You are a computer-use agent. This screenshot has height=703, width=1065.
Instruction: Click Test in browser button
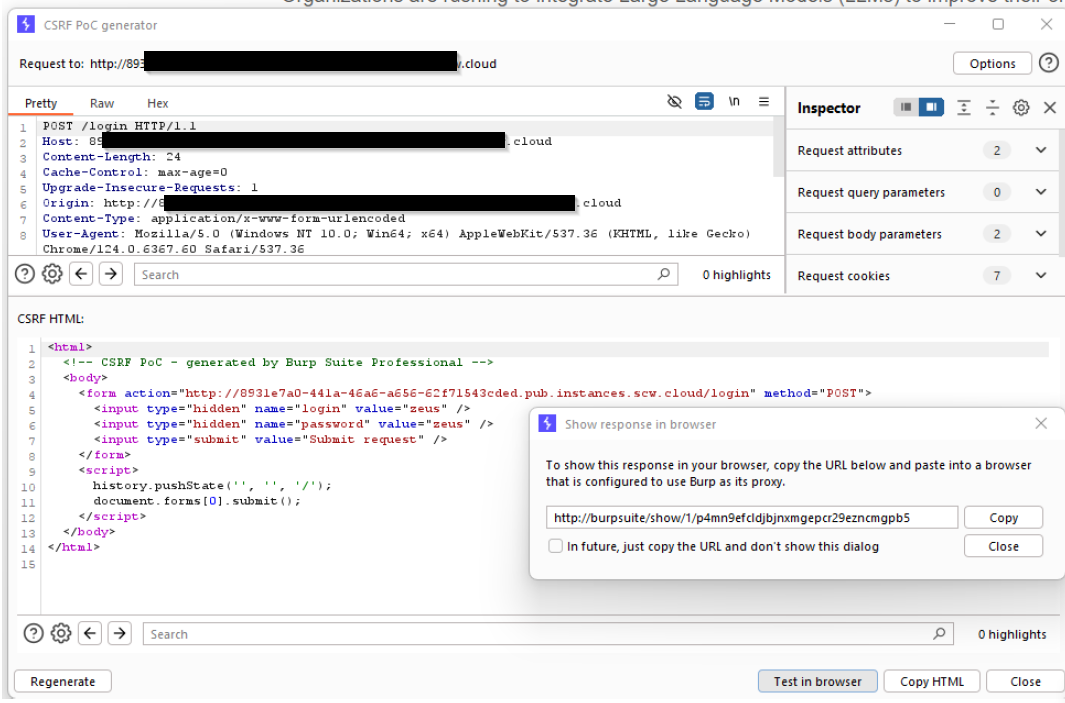817,681
